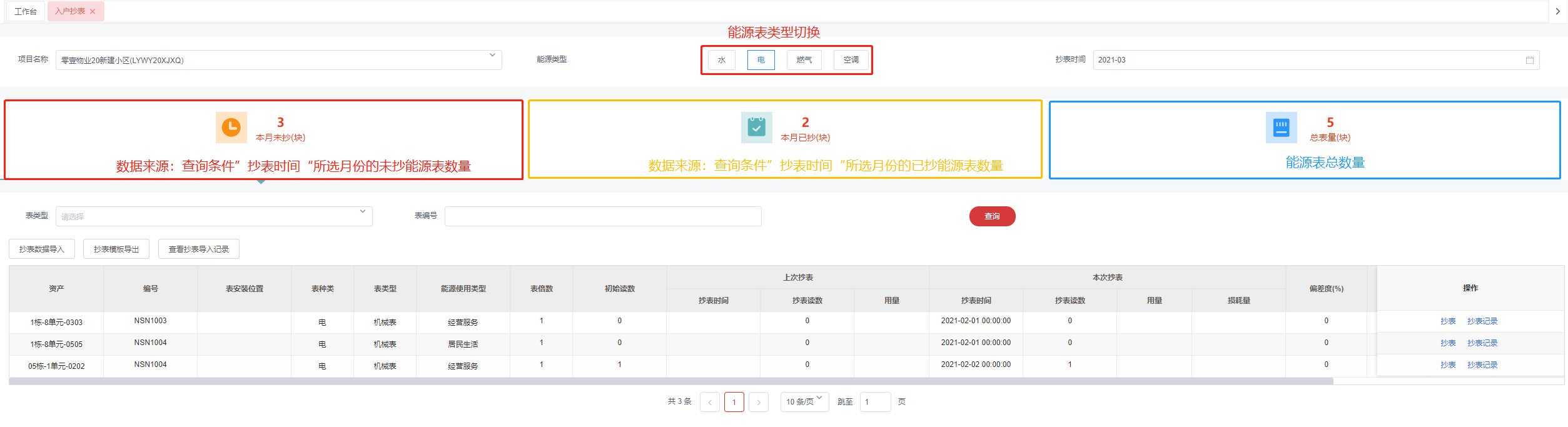Viewport: 1568px width, 427px height.
Task: Select the 空调 energy type
Action: pos(851,60)
